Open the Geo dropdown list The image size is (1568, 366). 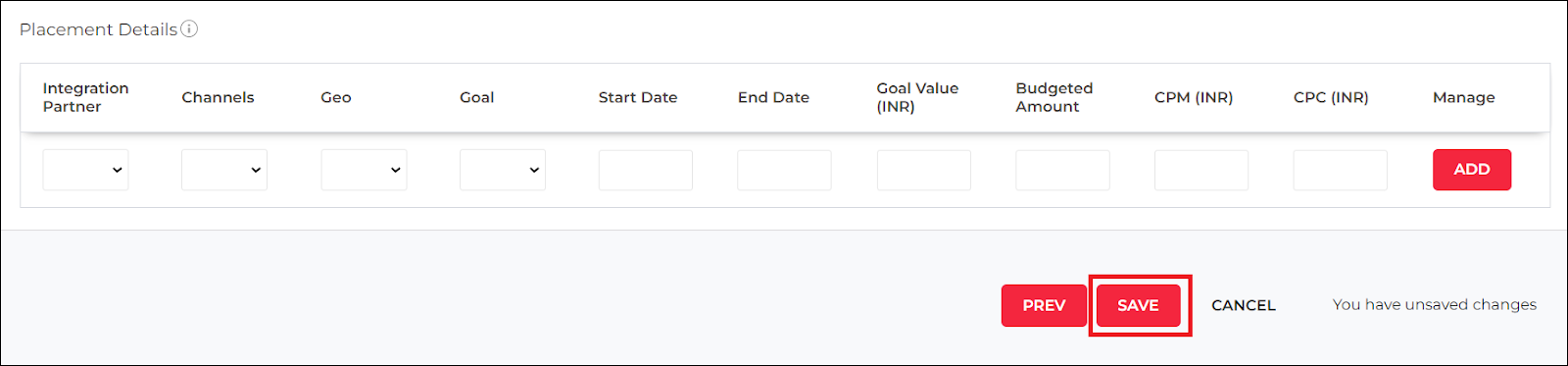(364, 170)
